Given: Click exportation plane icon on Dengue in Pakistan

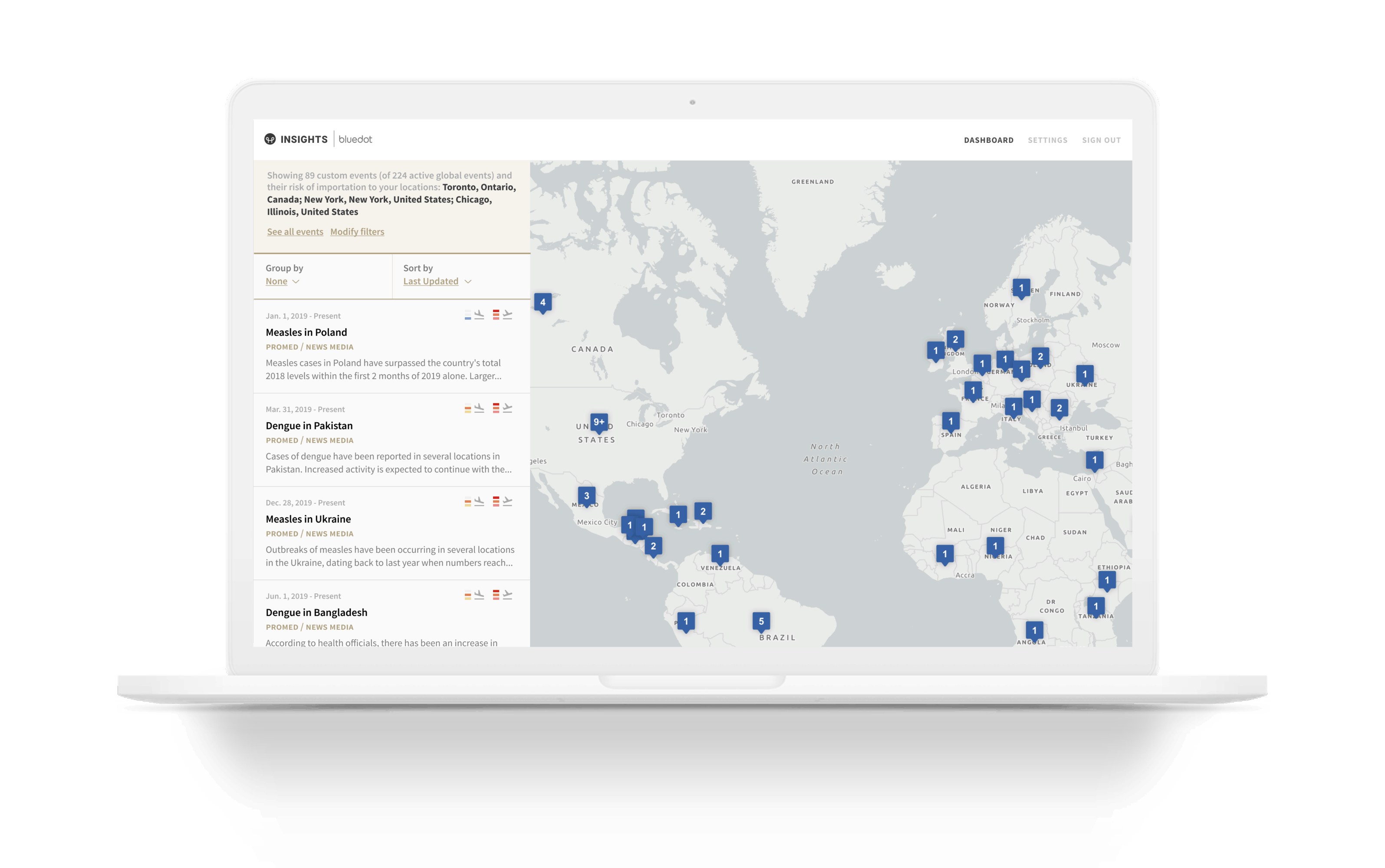Looking at the screenshot, I should (507, 408).
